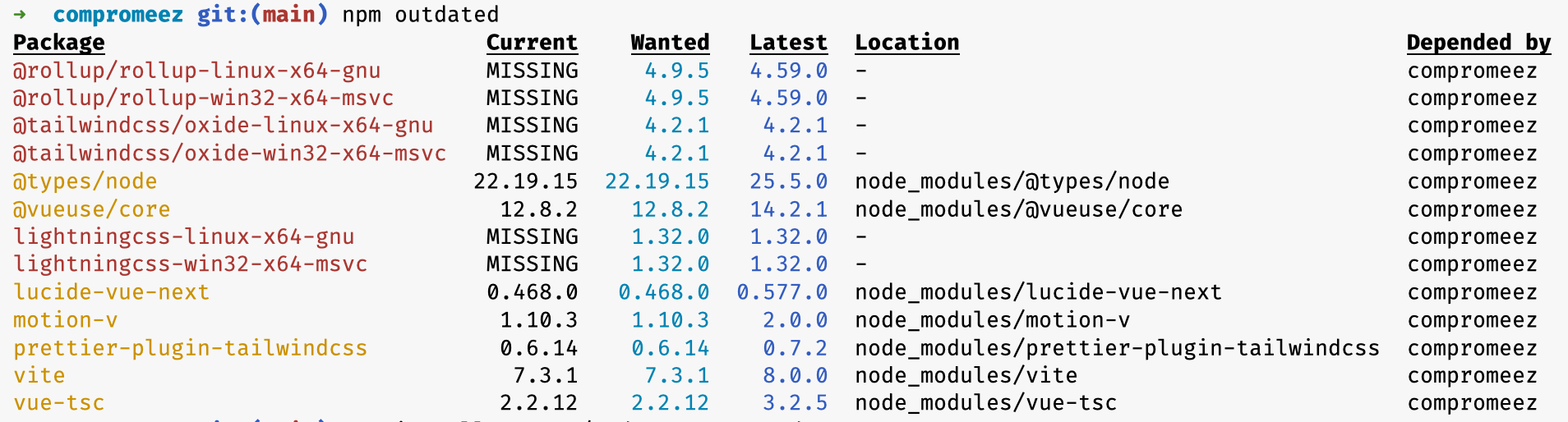Click package name lucide-vue-next
The width and height of the screenshot is (1568, 422).
point(111,292)
